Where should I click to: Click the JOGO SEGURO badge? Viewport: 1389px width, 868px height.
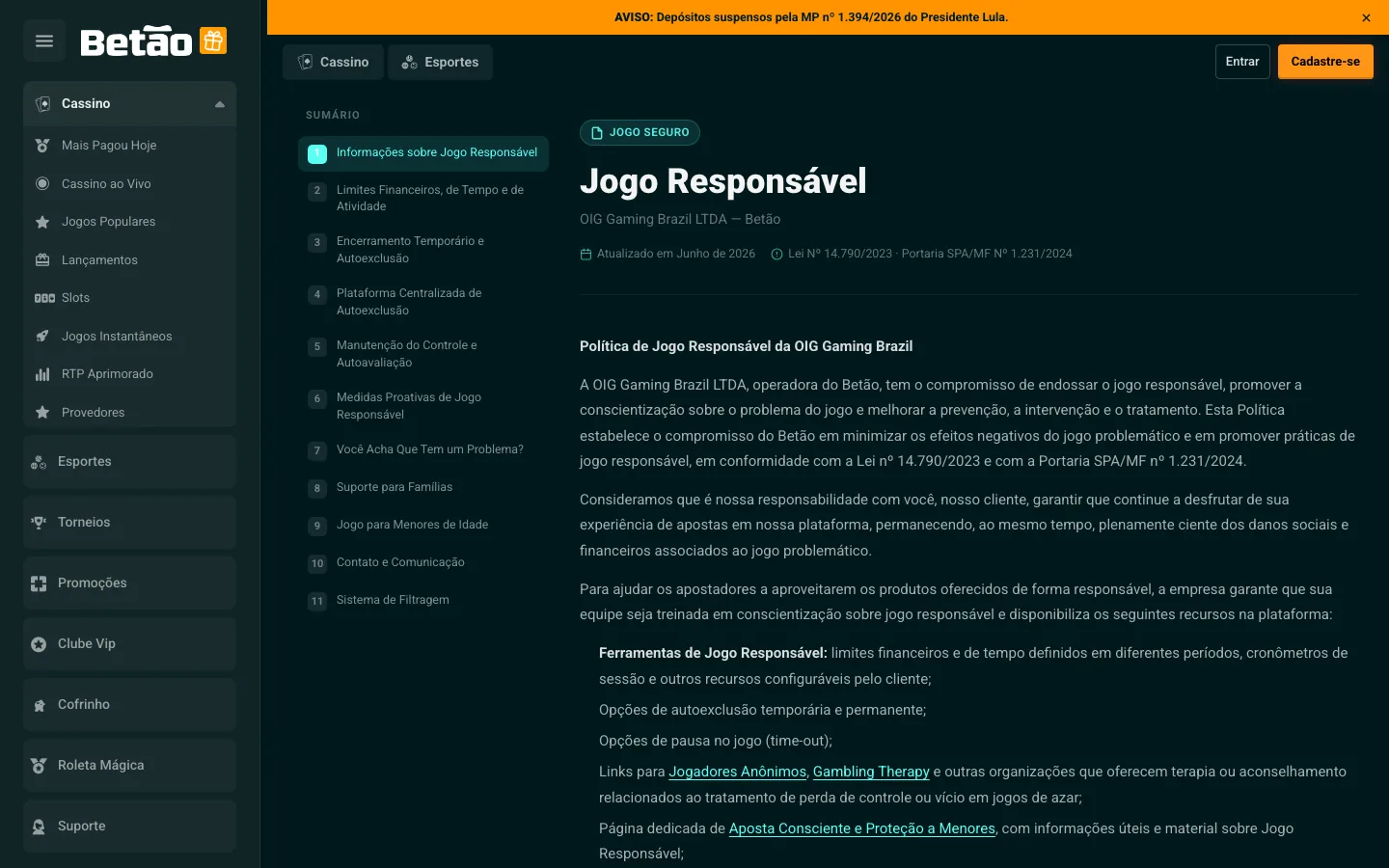tap(640, 132)
